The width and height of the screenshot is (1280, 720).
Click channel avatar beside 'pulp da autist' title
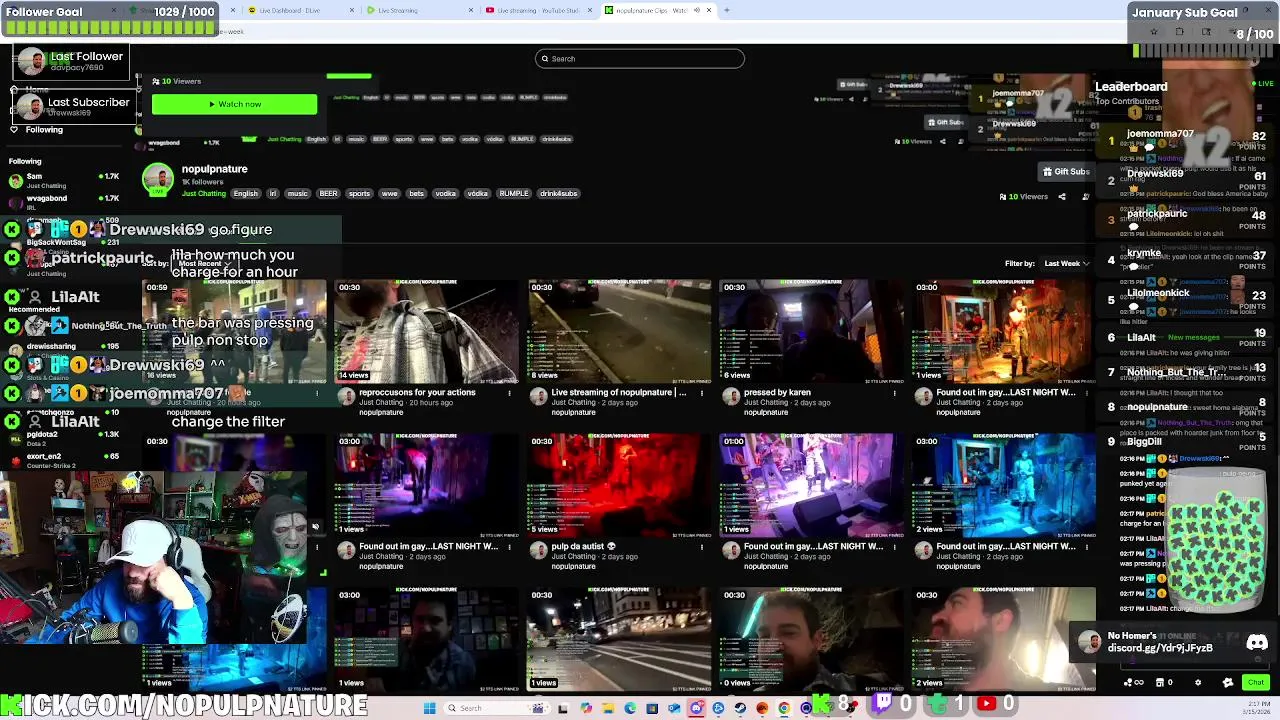[539, 551]
